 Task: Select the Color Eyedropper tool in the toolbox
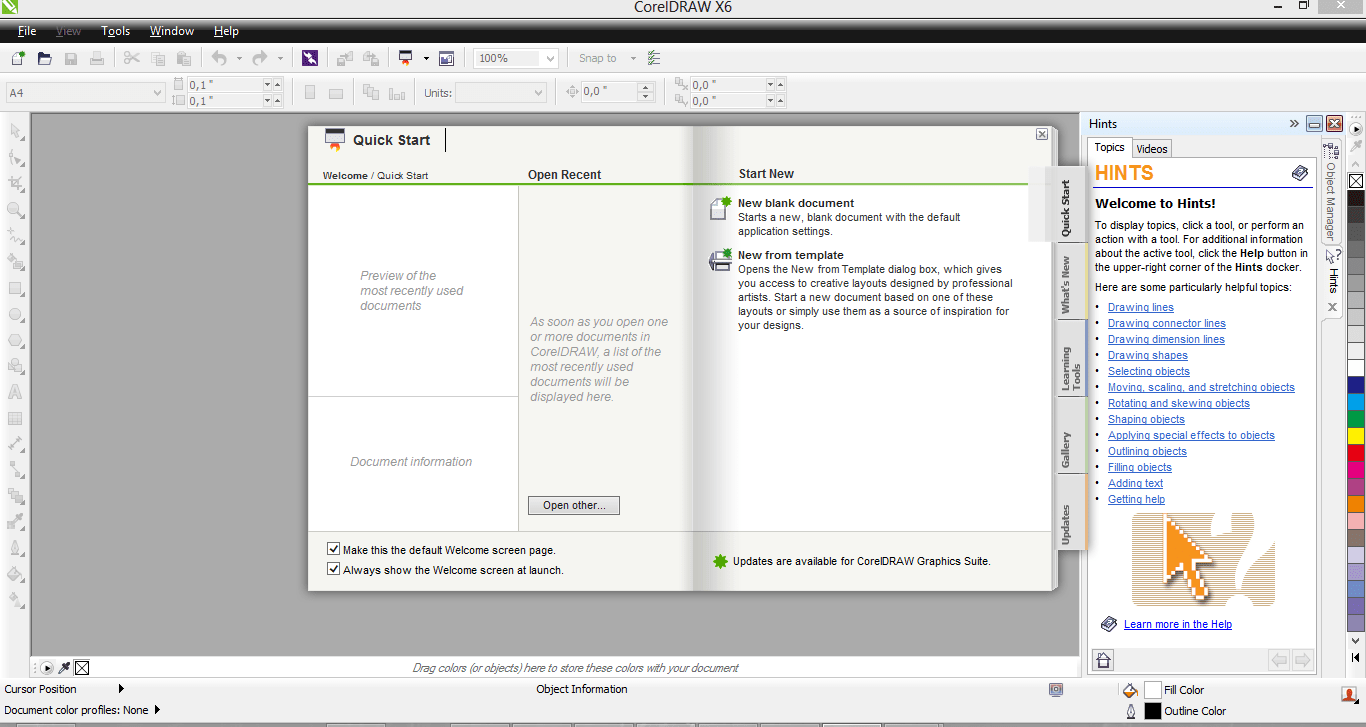16,522
